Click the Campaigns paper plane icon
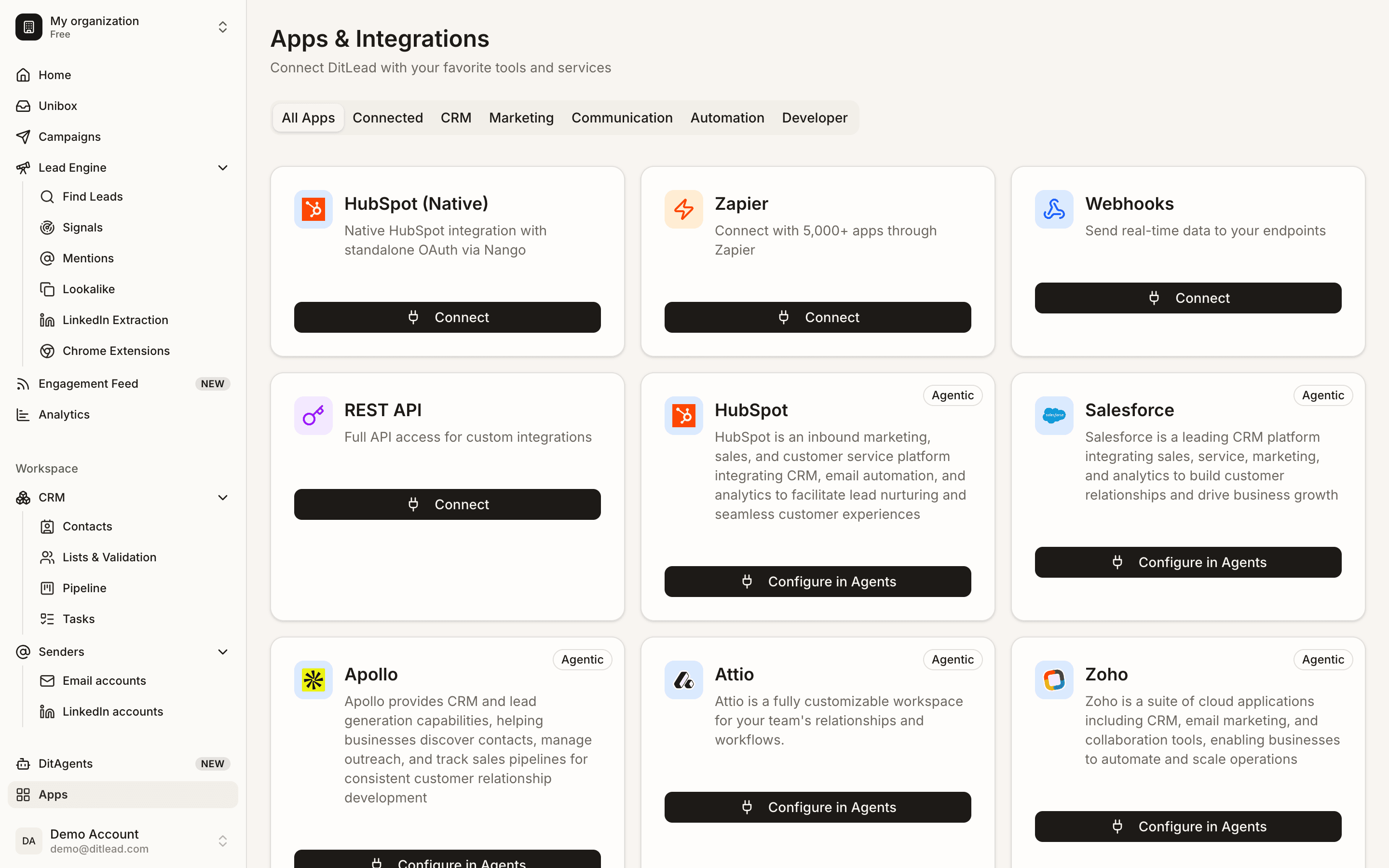The image size is (1389, 868). (x=23, y=136)
